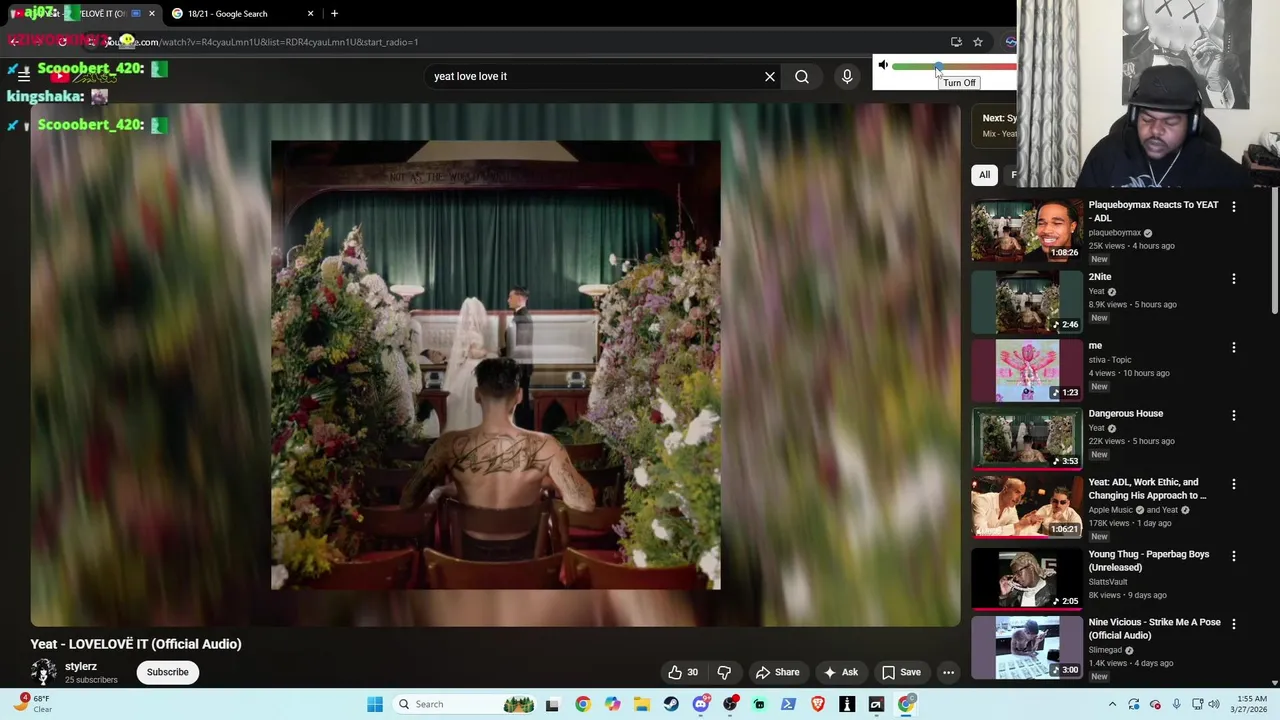Viewport: 1280px width, 720px height.
Task: Open Yeat: ADL, Work Ethic title link
Action: coord(1148,489)
